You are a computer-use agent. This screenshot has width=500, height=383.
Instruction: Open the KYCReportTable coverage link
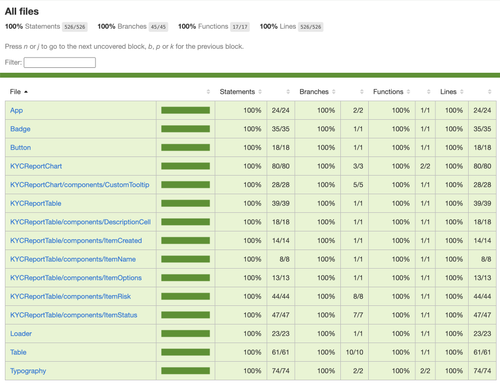[x=36, y=203]
